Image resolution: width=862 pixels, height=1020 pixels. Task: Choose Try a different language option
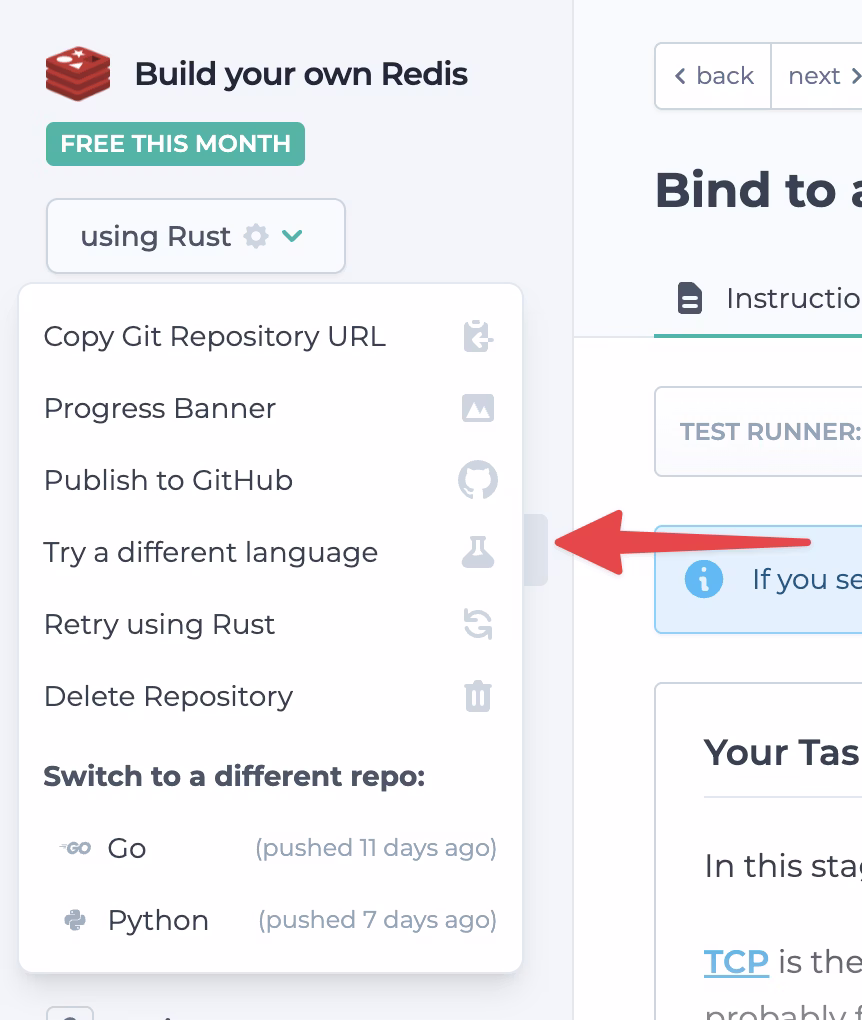pos(211,552)
